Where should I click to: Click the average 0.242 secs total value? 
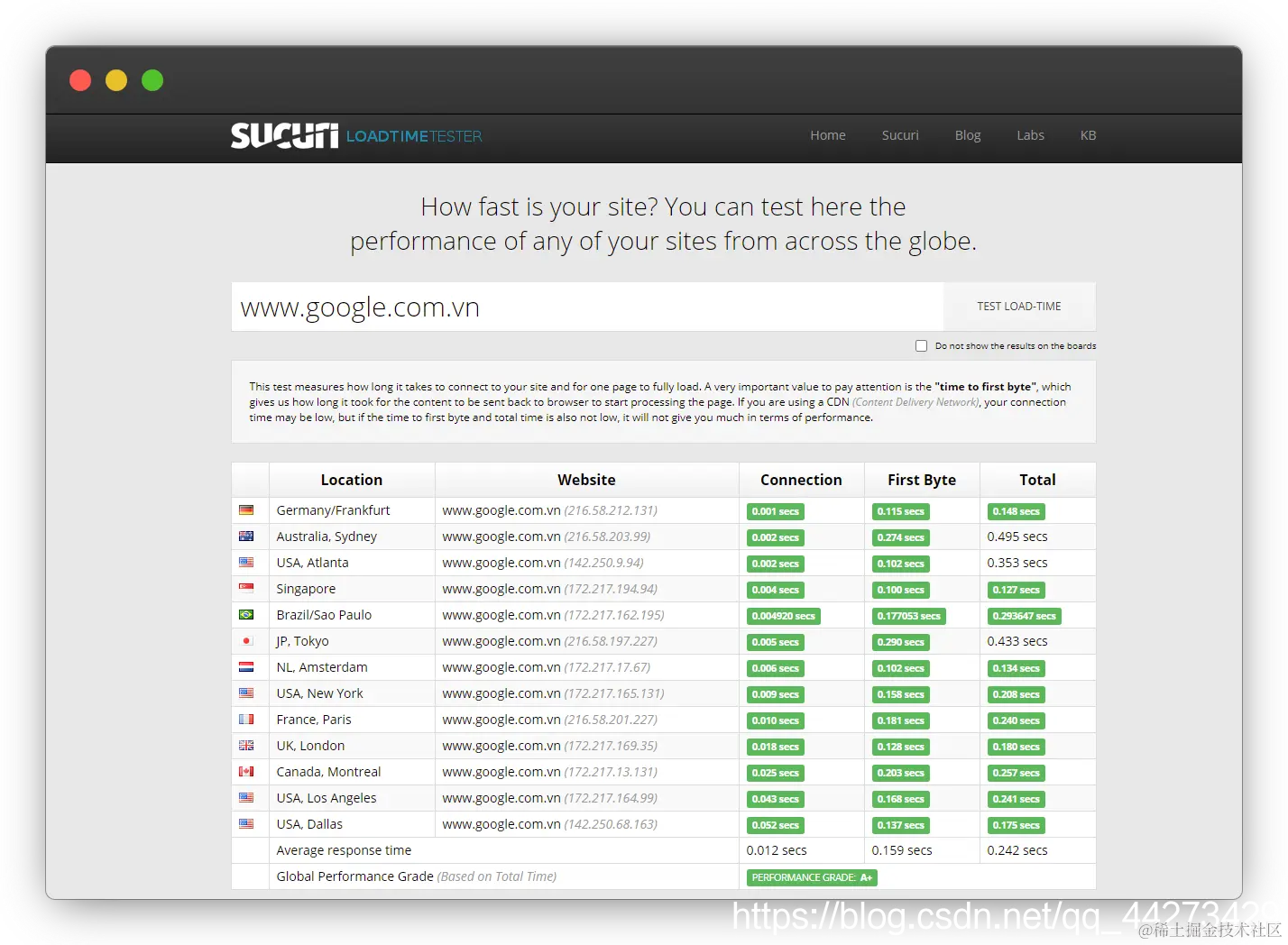coord(1017,850)
